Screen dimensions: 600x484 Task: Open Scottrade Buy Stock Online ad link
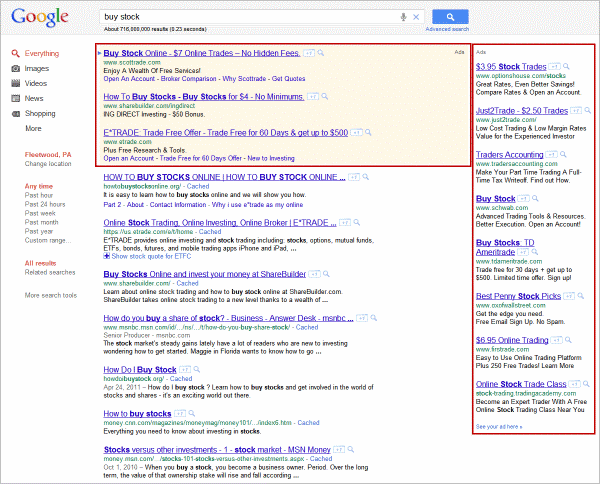pos(202,53)
